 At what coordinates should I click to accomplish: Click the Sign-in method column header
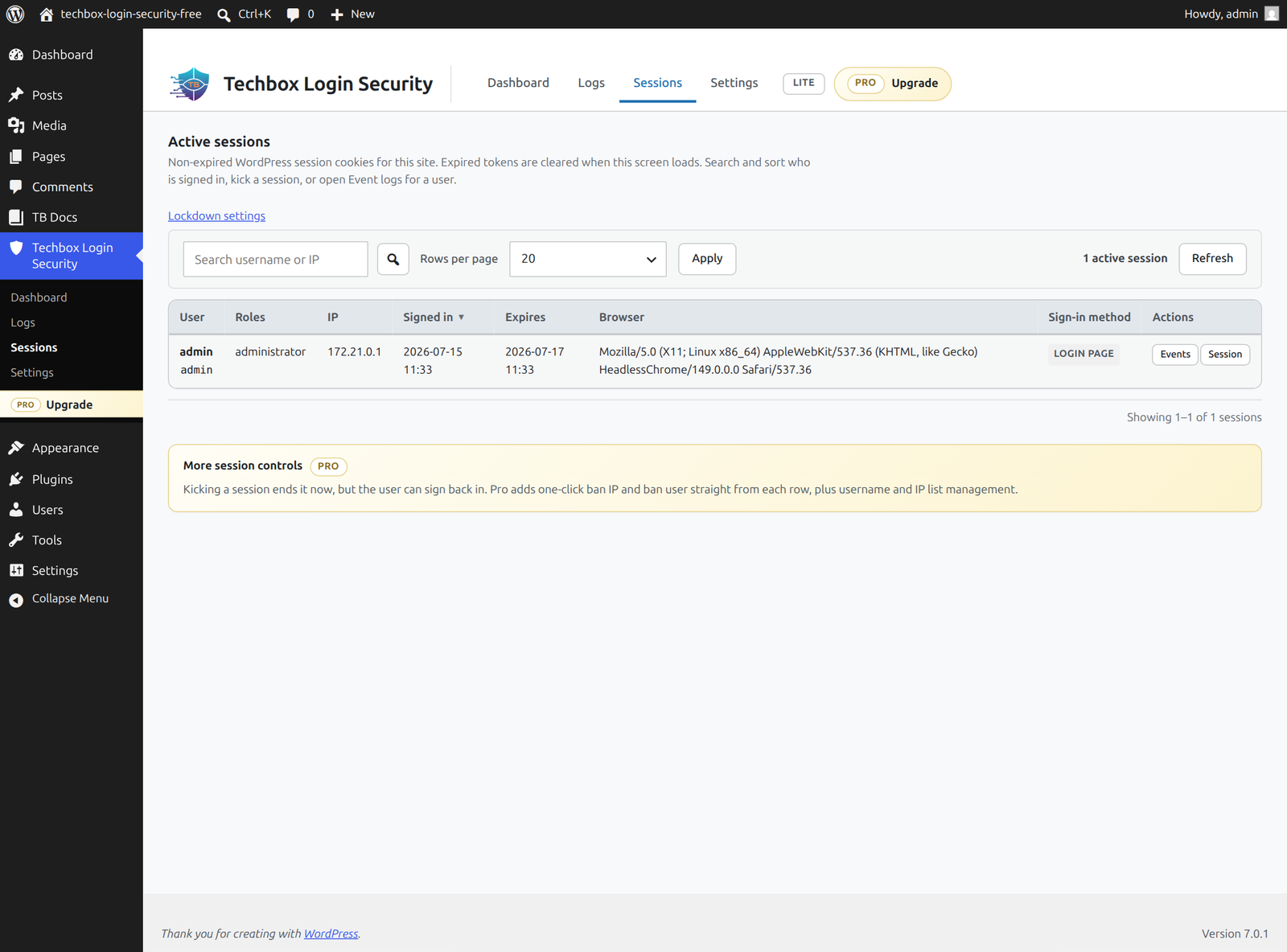(x=1089, y=318)
